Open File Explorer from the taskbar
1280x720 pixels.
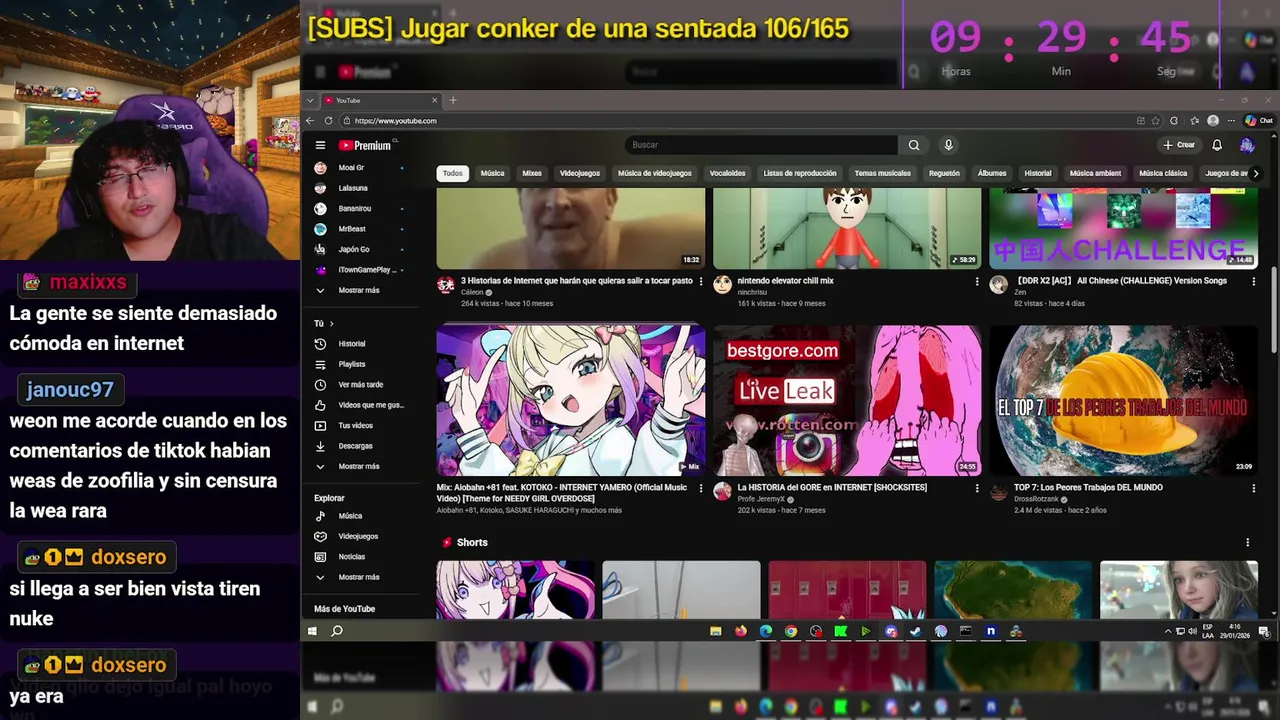[x=716, y=631]
